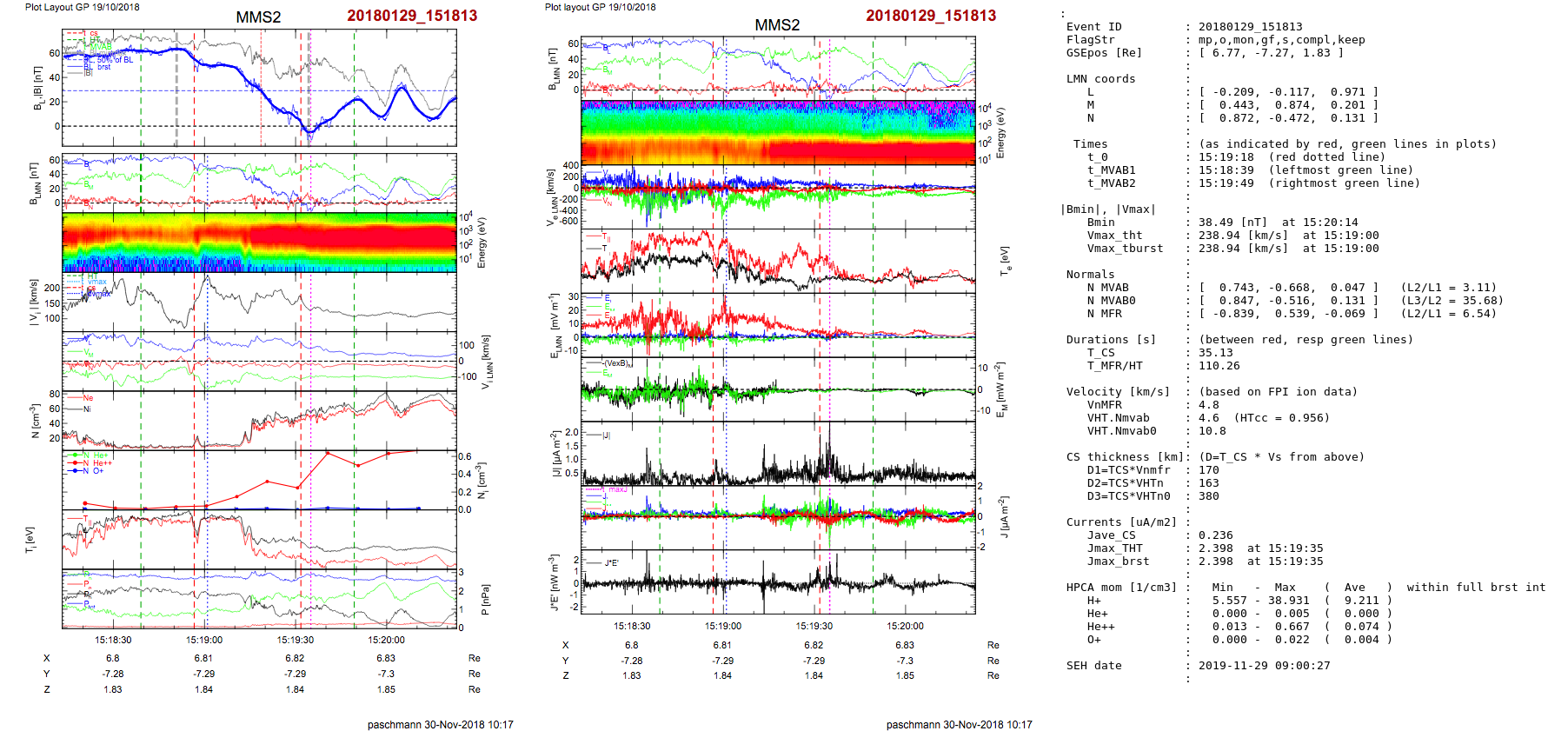Select the 'paschmann 30-Nov-2018 10:17' footer of the right plot
Image resolution: width=1568 pixels, height=731 pixels.
[x=960, y=724]
